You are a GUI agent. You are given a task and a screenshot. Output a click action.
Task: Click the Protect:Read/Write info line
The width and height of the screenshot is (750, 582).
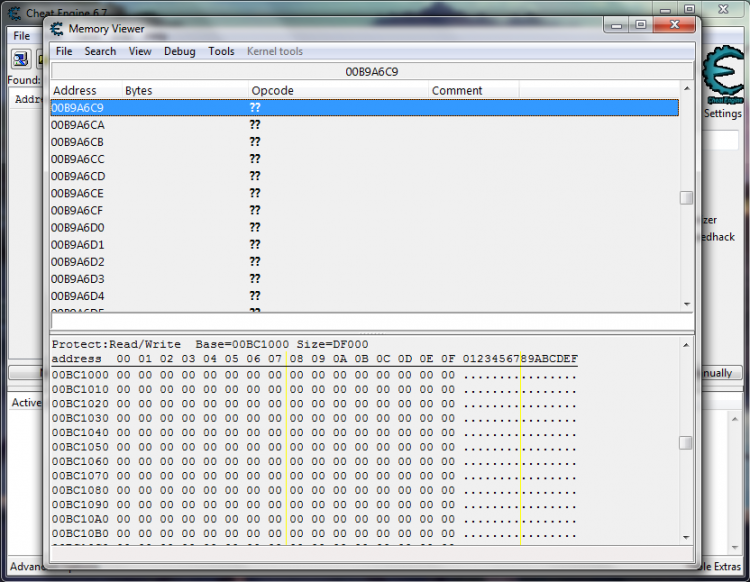[210, 344]
